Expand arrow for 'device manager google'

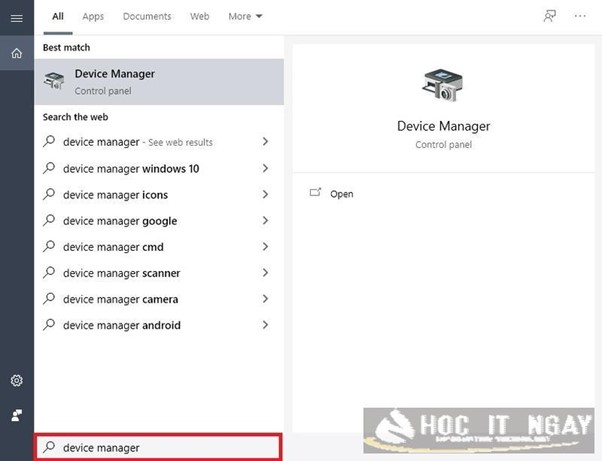(x=265, y=220)
